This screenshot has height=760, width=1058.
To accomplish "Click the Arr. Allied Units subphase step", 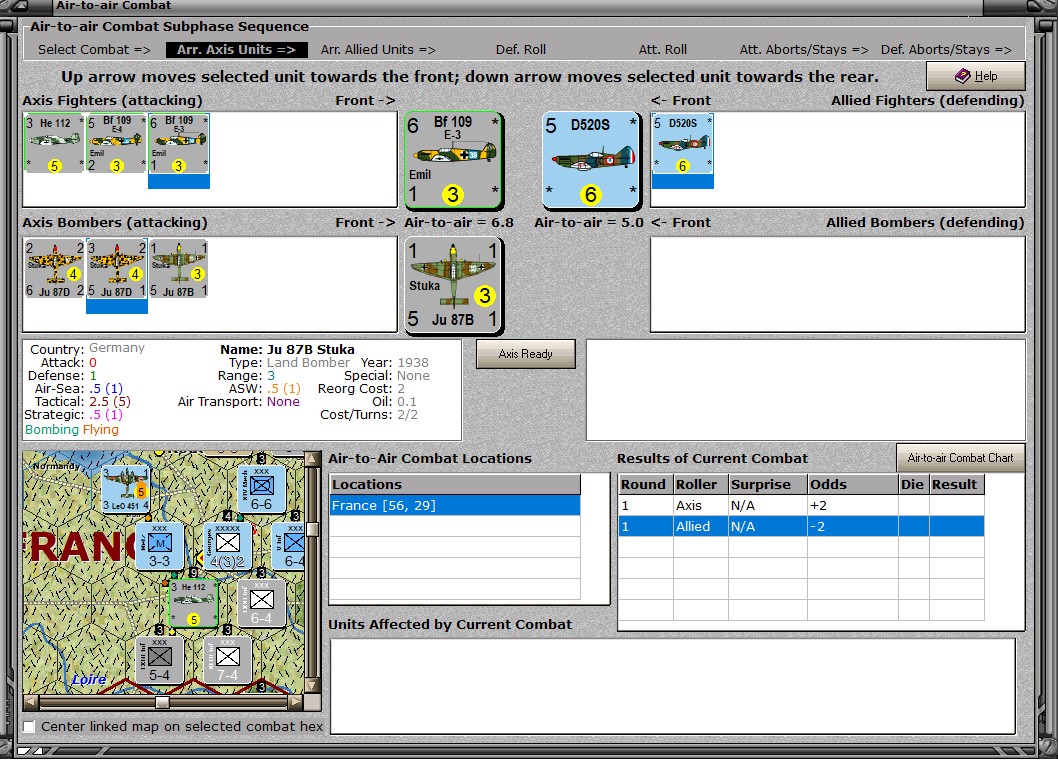I will pos(378,50).
